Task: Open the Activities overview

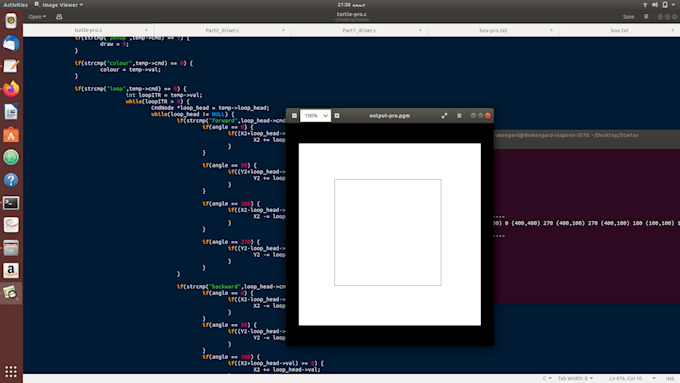Action: pyautogui.click(x=15, y=5)
